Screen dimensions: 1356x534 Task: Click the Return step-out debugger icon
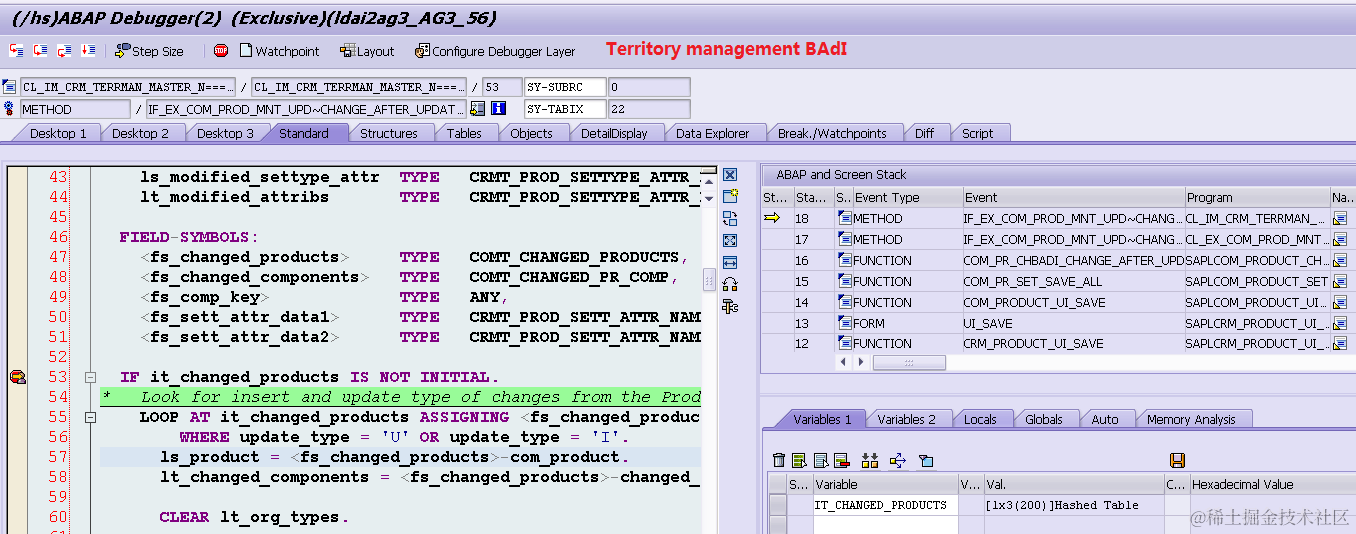65,50
